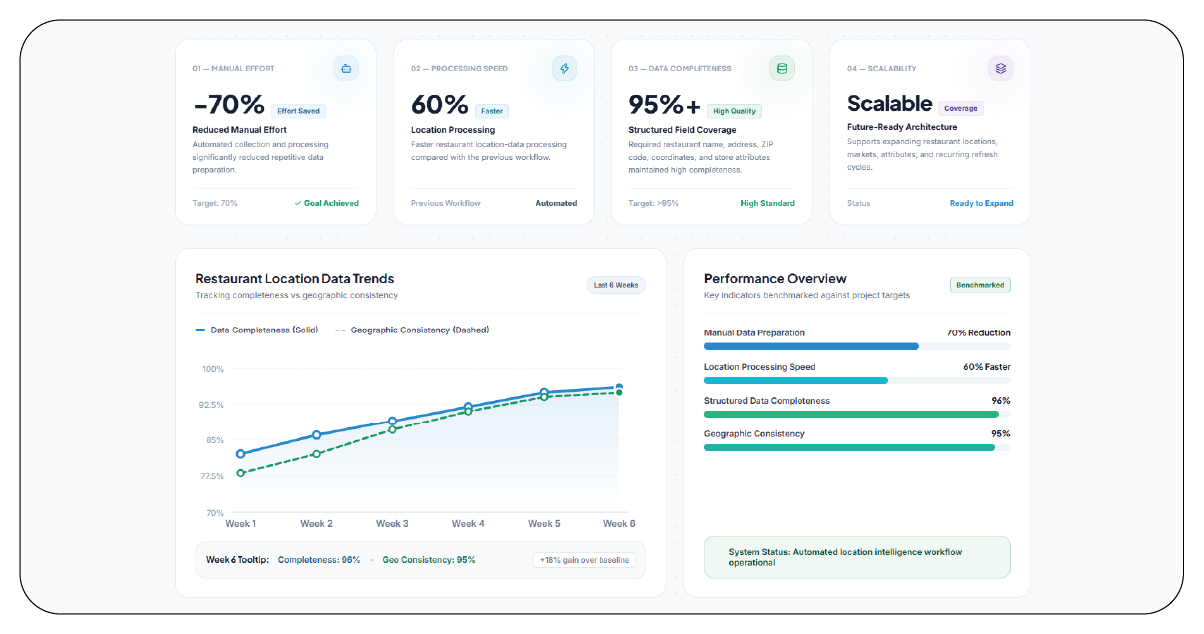This screenshot has width=1204, height=634.
Task: Click the 60% Faster value
Action: click(x=987, y=367)
